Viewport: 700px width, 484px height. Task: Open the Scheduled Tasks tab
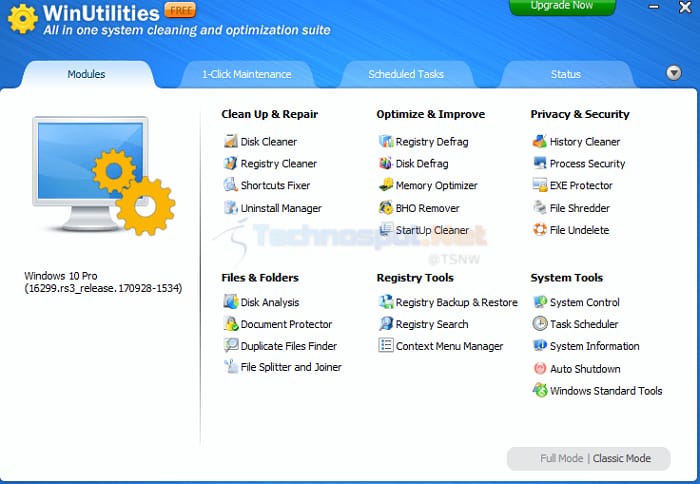click(x=406, y=74)
